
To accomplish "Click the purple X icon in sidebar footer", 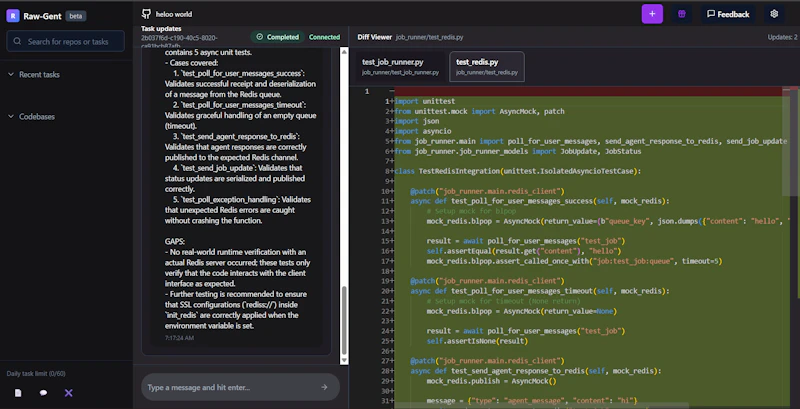I will pyautogui.click(x=68, y=393).
